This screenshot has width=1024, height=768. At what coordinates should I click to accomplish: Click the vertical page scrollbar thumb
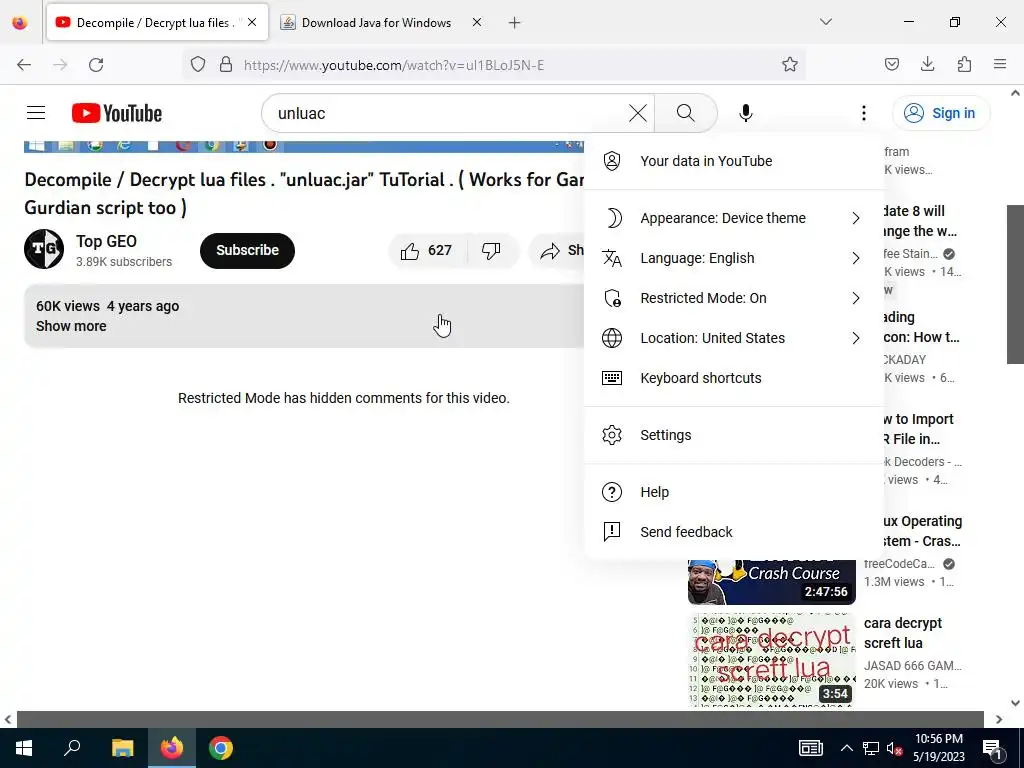pos(1015,284)
